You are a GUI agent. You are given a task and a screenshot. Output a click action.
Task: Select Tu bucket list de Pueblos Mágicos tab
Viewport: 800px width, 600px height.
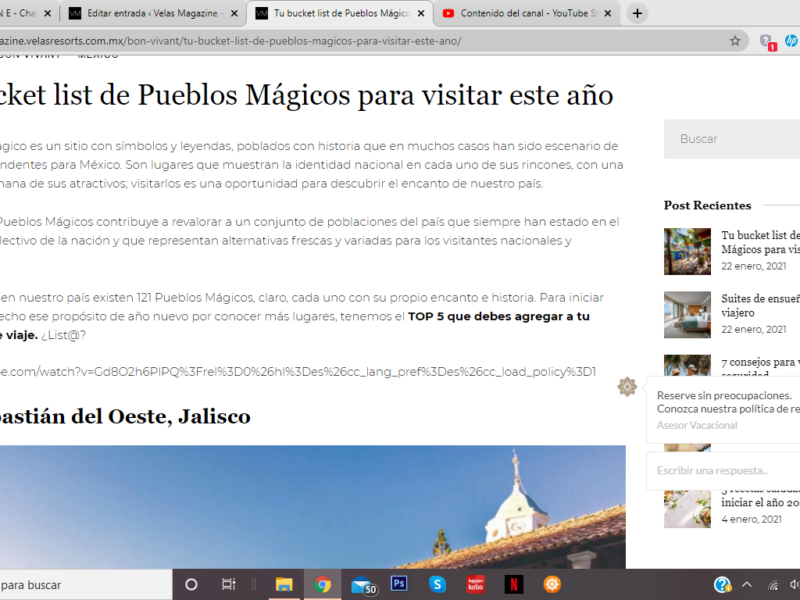pyautogui.click(x=340, y=13)
